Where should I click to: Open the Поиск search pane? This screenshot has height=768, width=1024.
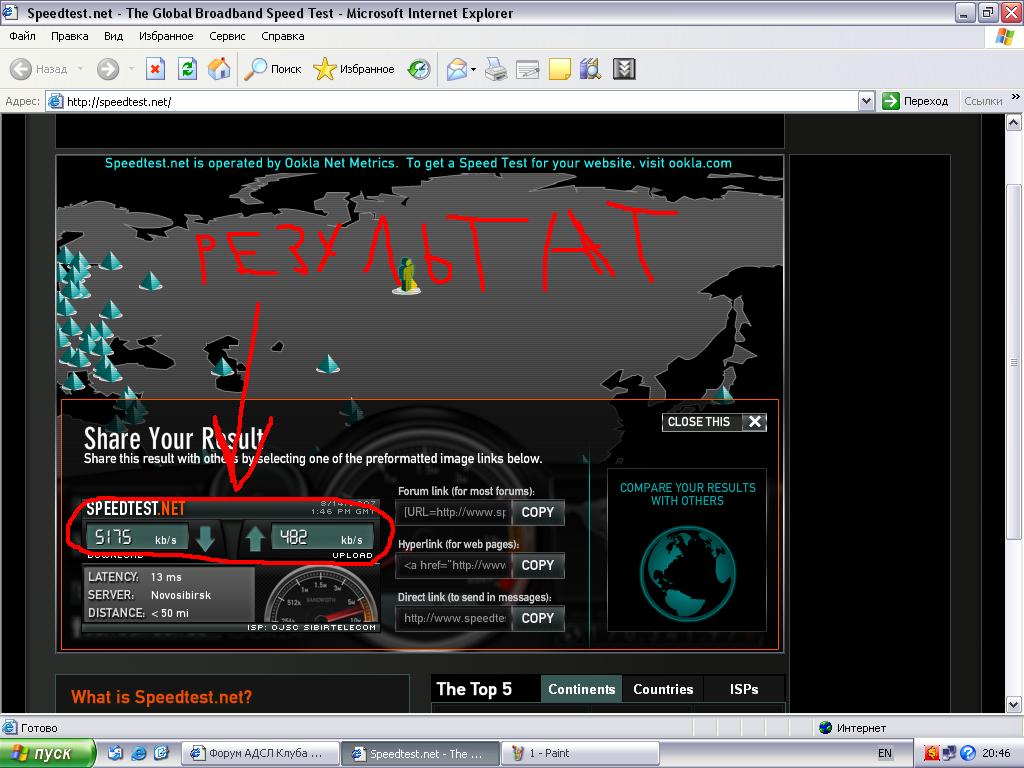click(272, 69)
